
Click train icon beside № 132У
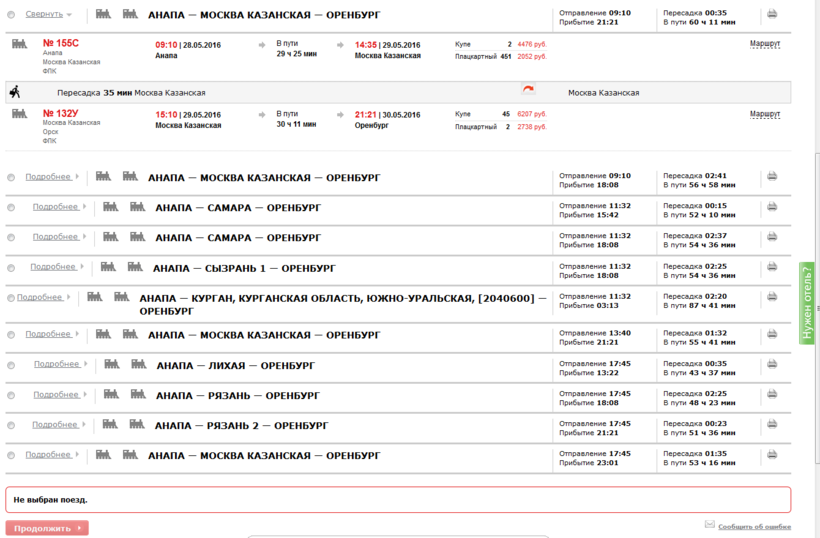point(19,114)
